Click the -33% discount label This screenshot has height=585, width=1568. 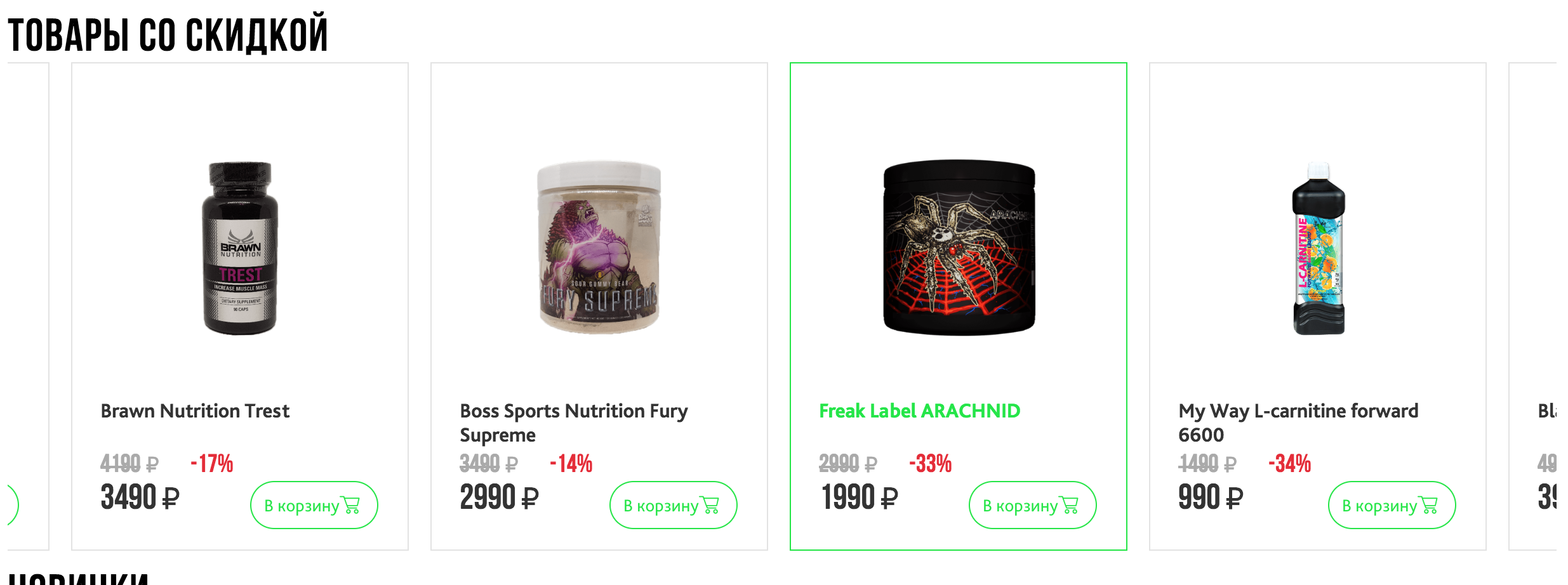point(930,464)
